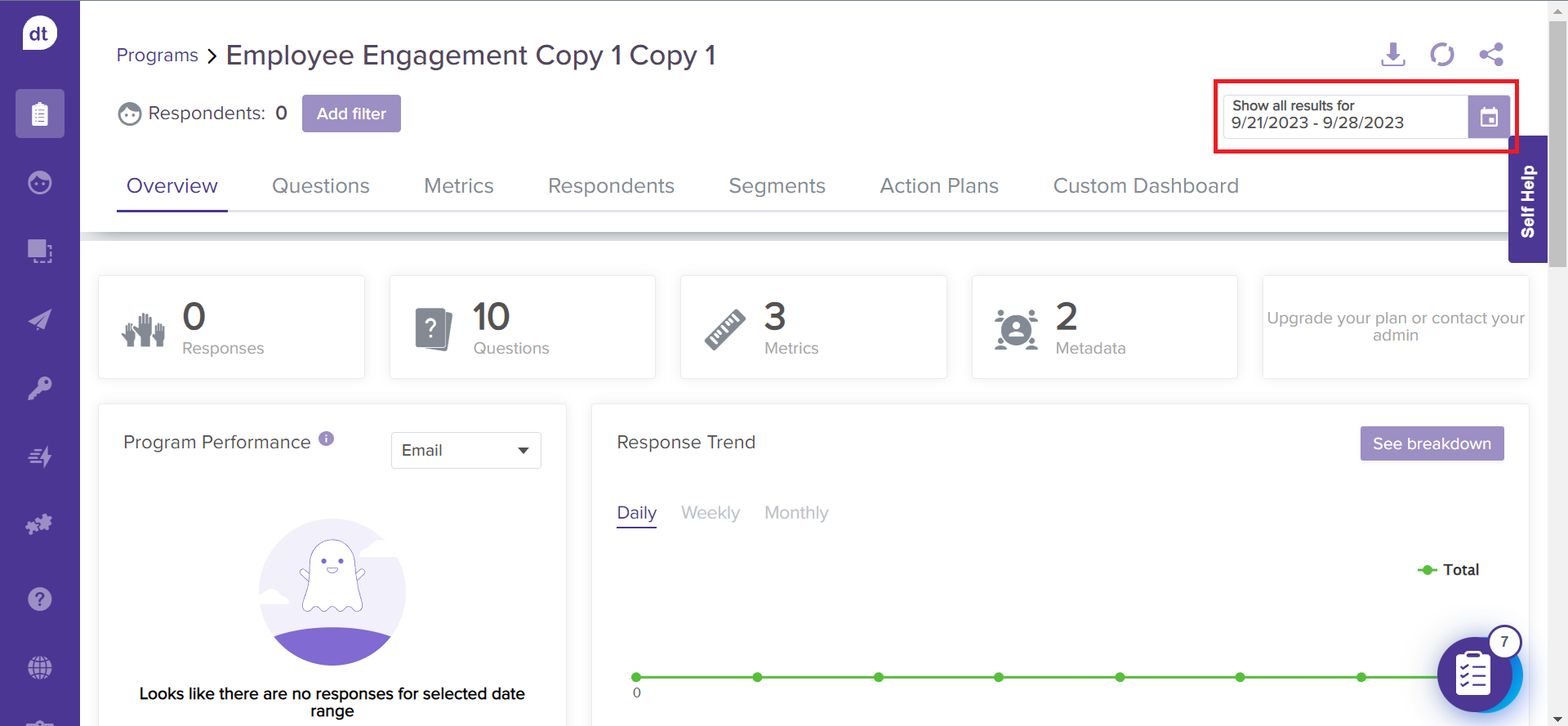
Task: Click the download report icon
Action: point(1392,55)
